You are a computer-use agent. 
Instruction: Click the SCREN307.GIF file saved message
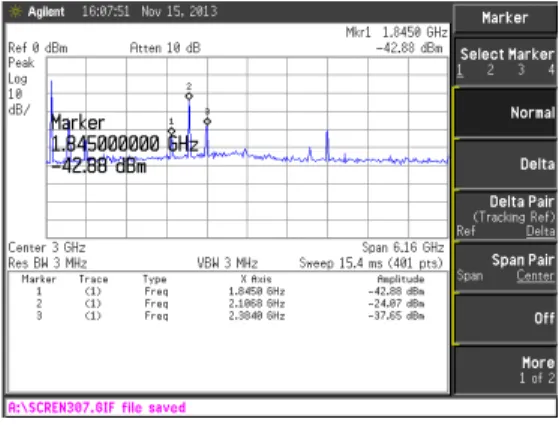[x=97, y=408]
